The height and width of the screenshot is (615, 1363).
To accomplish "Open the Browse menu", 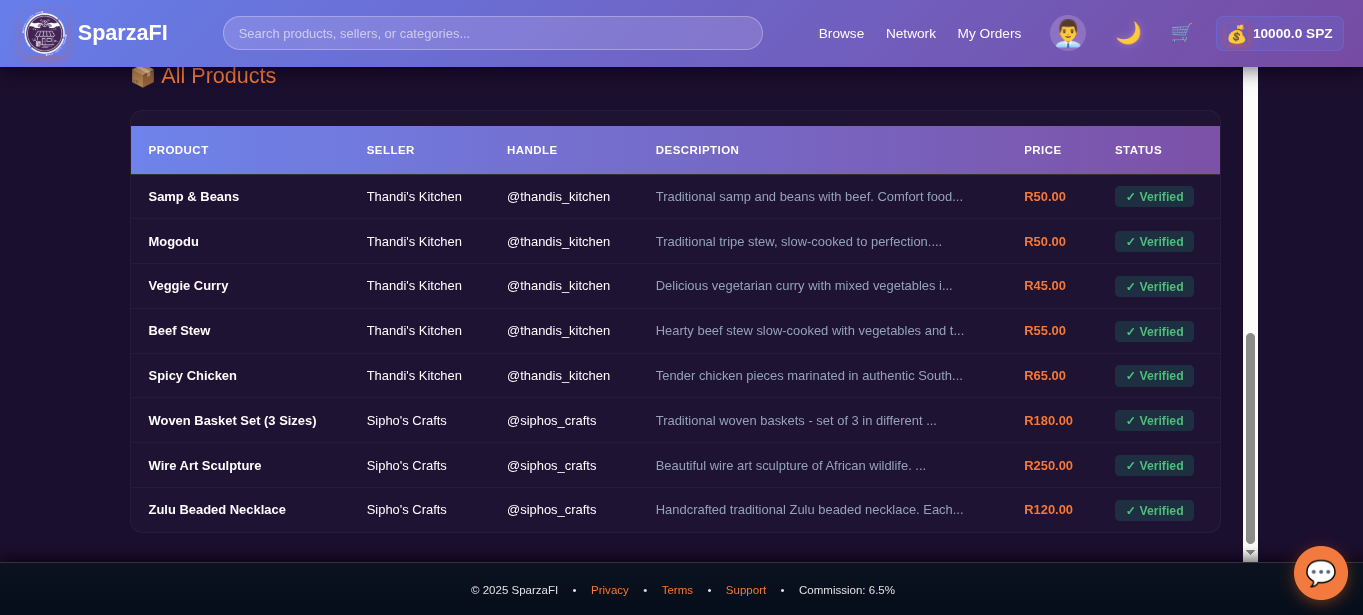I will pos(841,33).
